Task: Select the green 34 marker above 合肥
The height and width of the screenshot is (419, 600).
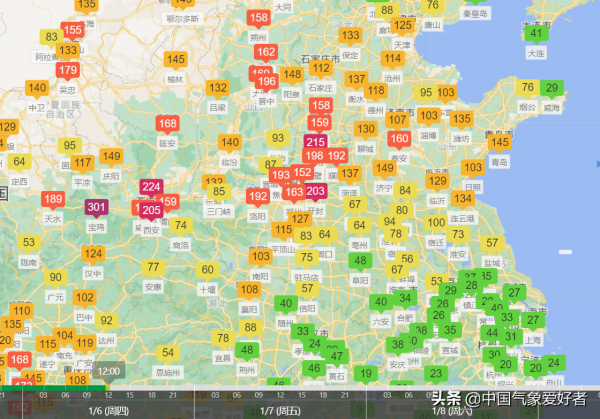Action: click(x=405, y=298)
